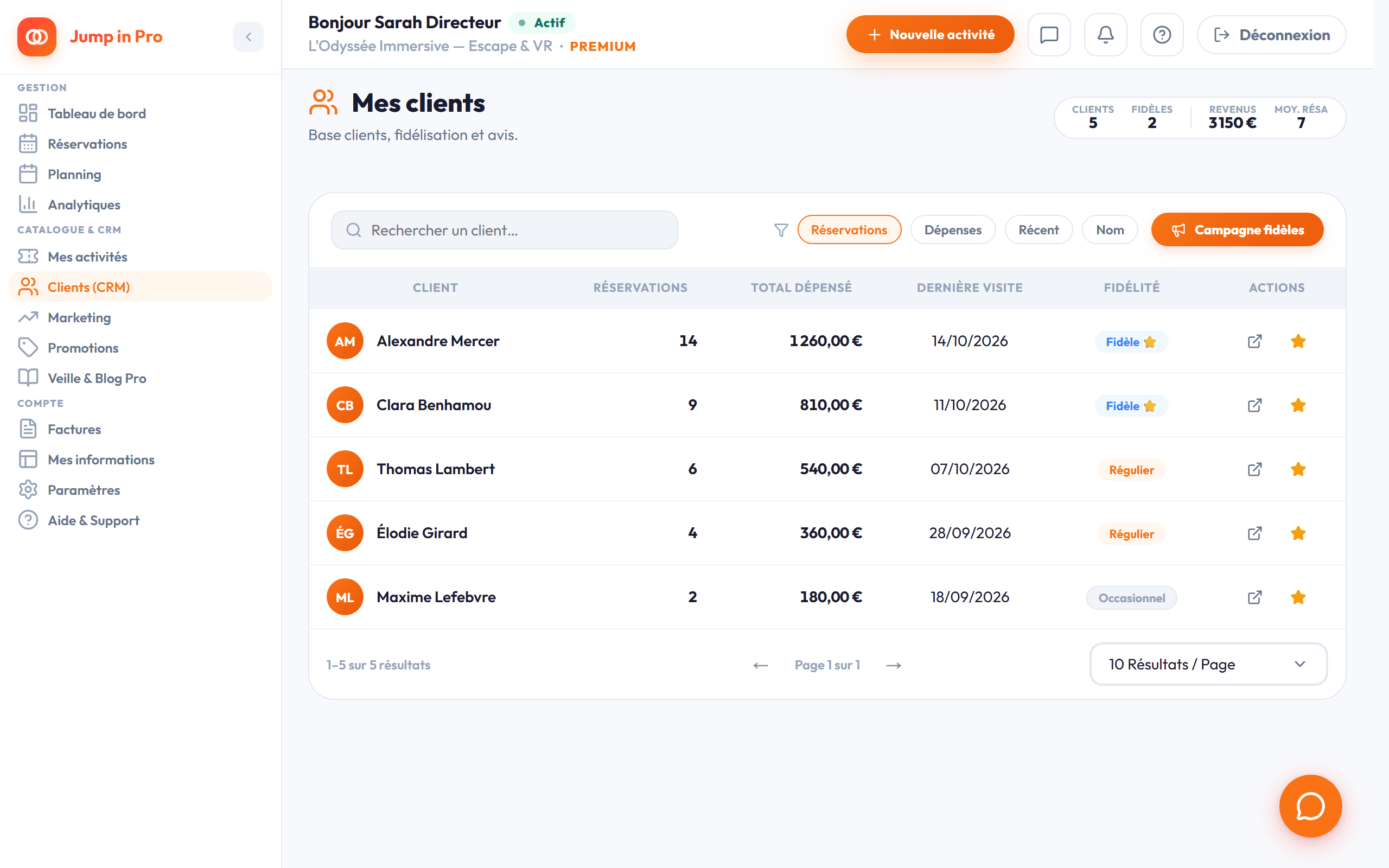Open Thomas Lambert's external link icon
Viewport: 1389px width, 868px height.
pos(1254,470)
